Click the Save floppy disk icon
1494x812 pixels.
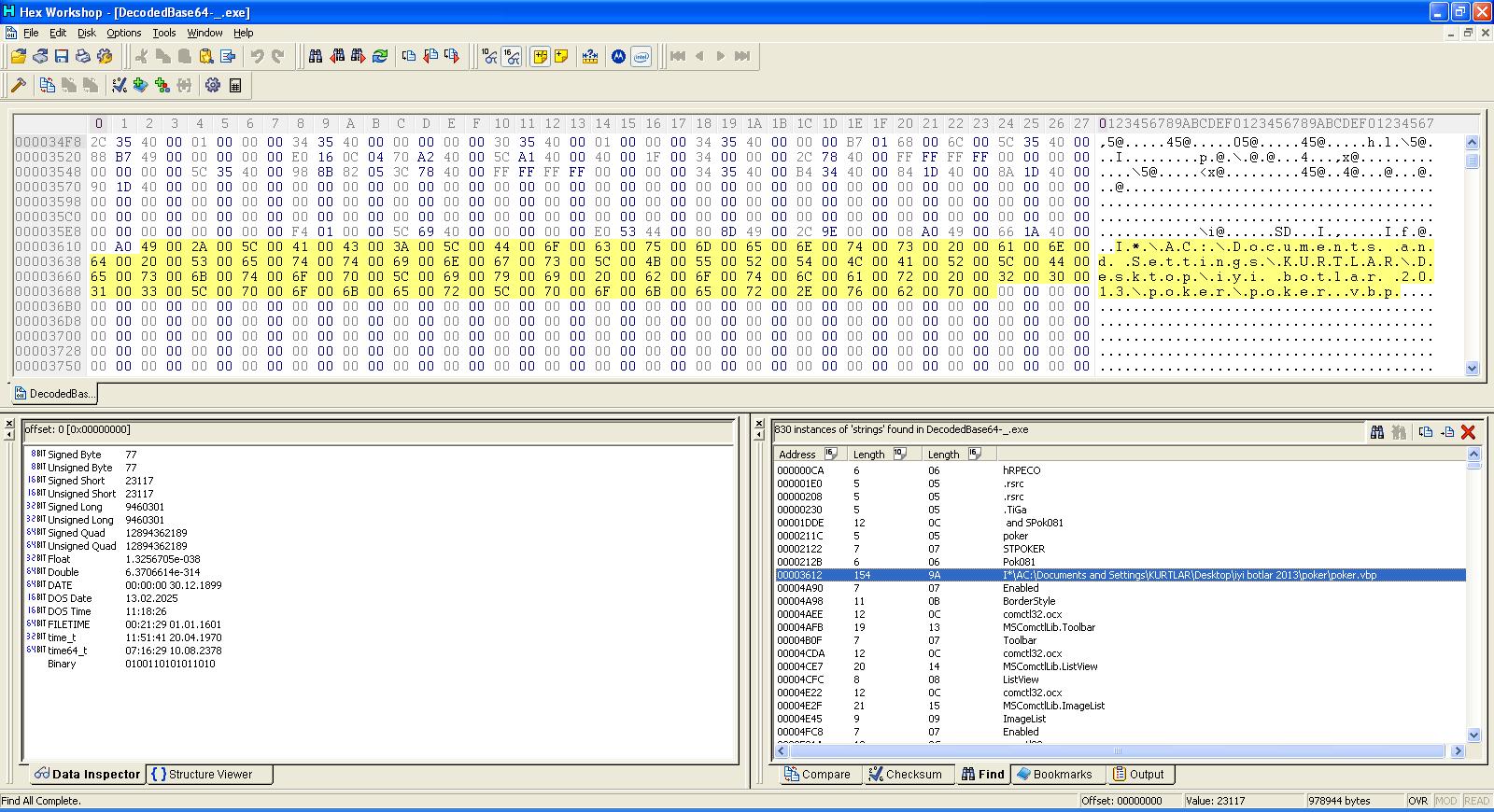point(62,56)
